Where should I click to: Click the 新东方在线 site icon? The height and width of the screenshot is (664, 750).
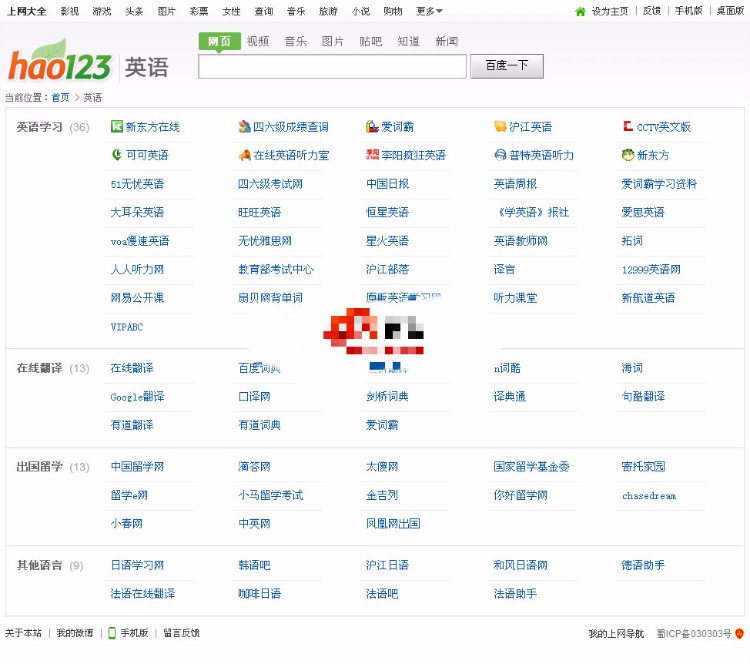116,126
